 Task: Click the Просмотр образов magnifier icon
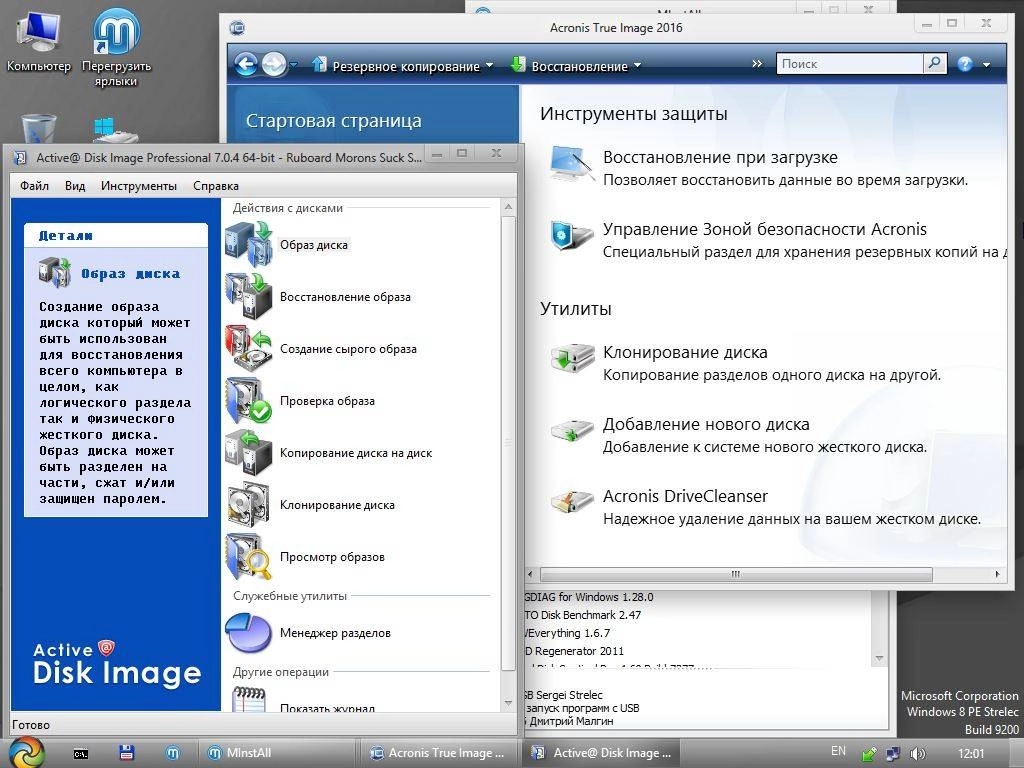tap(248, 557)
